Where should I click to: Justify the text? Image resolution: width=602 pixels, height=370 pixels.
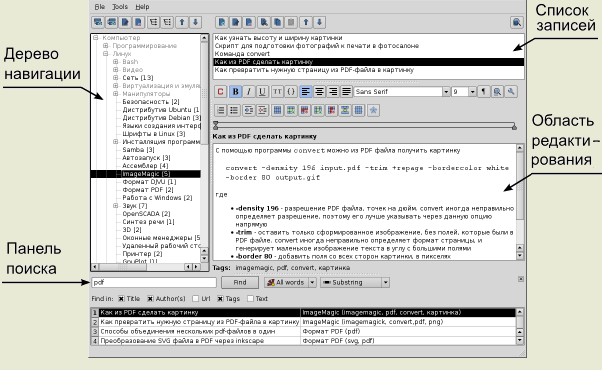(346, 91)
